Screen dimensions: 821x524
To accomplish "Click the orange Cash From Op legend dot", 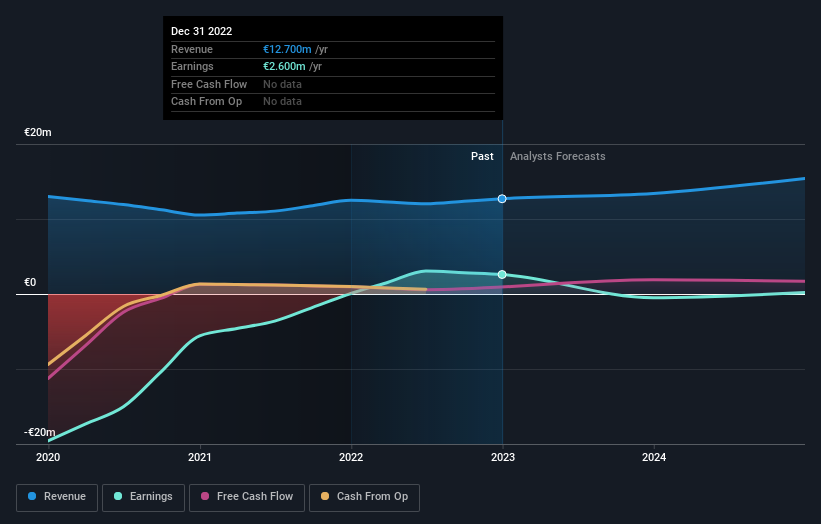I will point(325,496).
